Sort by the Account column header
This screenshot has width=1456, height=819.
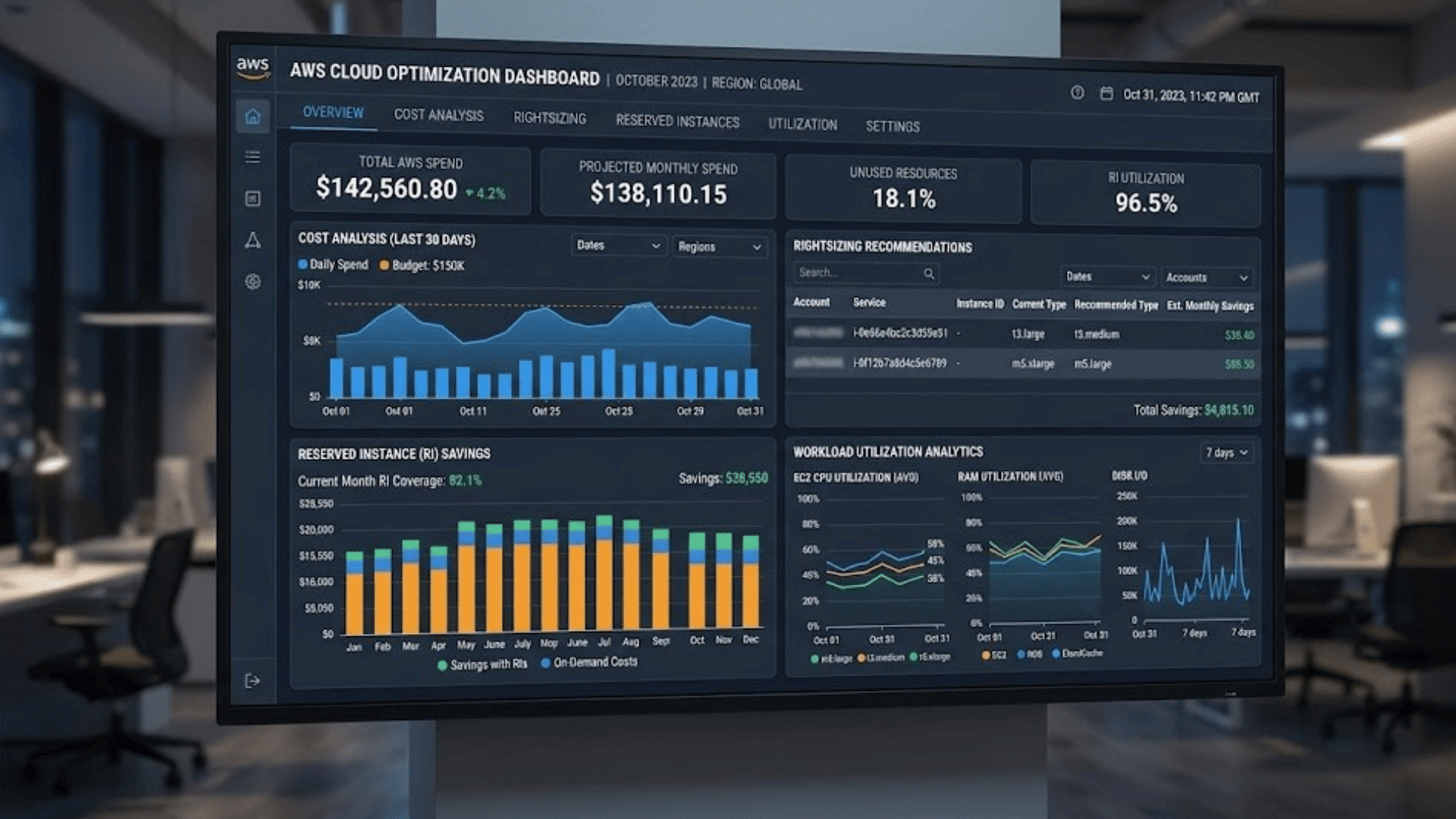811,302
